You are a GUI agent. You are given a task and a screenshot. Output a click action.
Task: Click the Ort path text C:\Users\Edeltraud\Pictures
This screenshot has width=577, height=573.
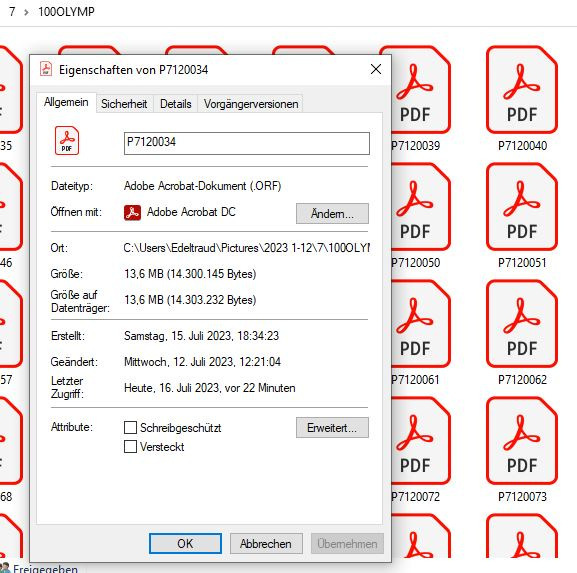[x=247, y=248]
